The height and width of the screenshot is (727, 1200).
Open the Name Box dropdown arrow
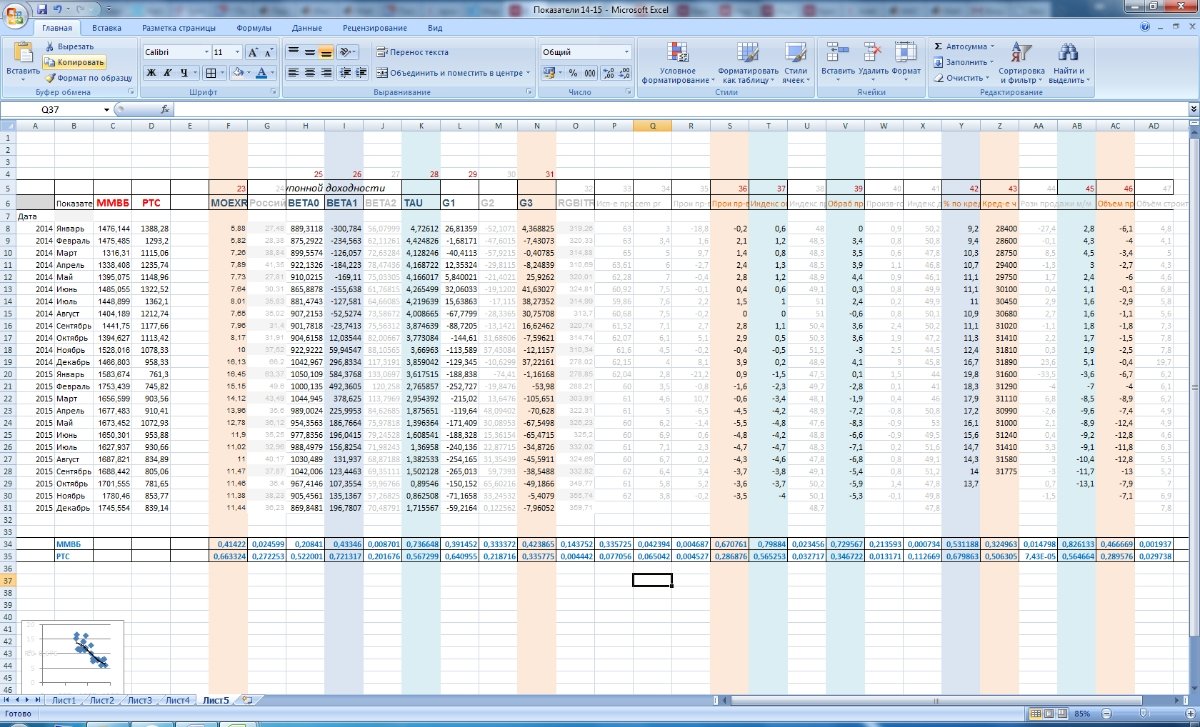click(x=106, y=109)
